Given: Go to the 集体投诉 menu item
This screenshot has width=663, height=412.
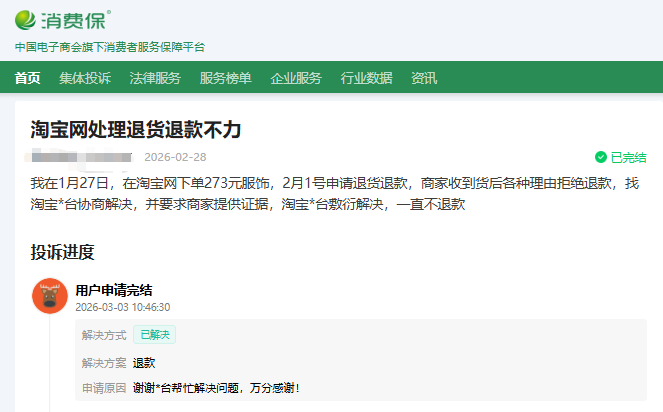Looking at the screenshot, I should (x=85, y=78).
